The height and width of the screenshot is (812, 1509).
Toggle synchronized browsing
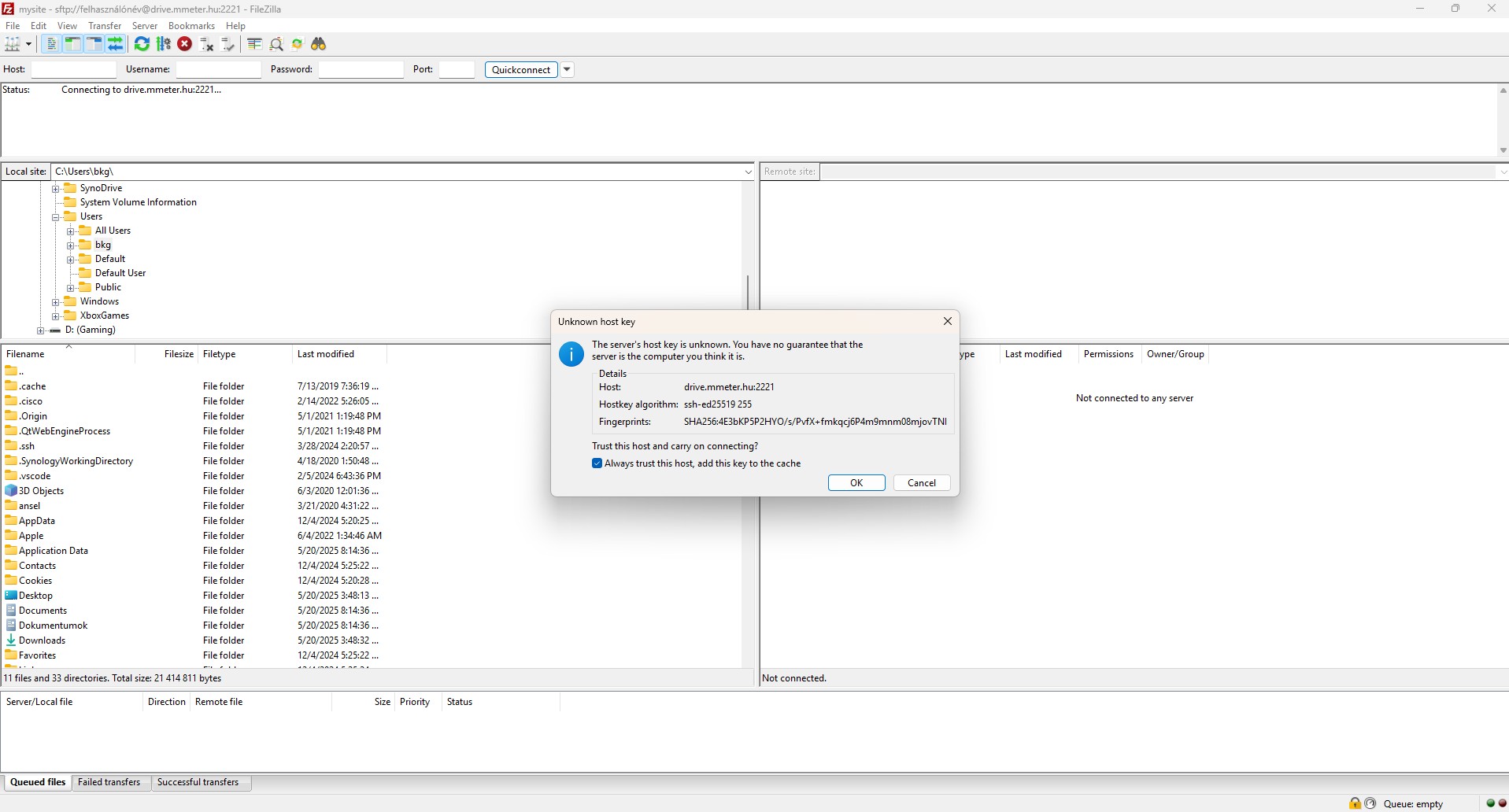tap(298, 44)
